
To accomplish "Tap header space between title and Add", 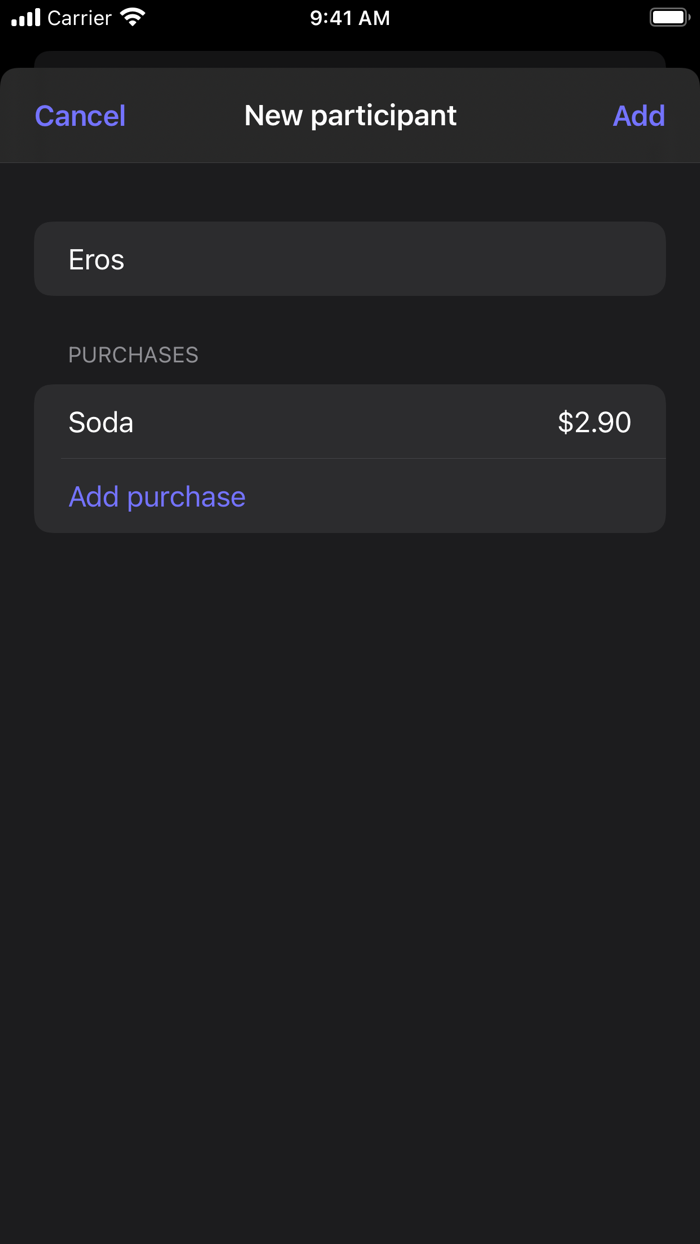I will tap(535, 116).
